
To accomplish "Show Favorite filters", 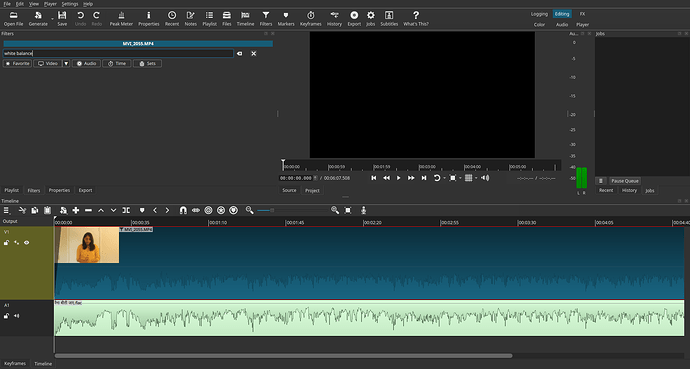I will [17, 64].
